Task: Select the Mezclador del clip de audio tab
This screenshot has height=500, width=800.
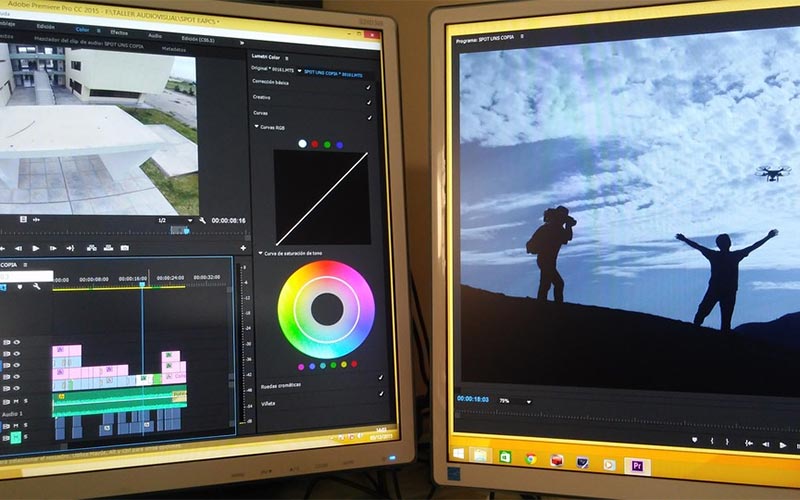Action: [x=89, y=42]
